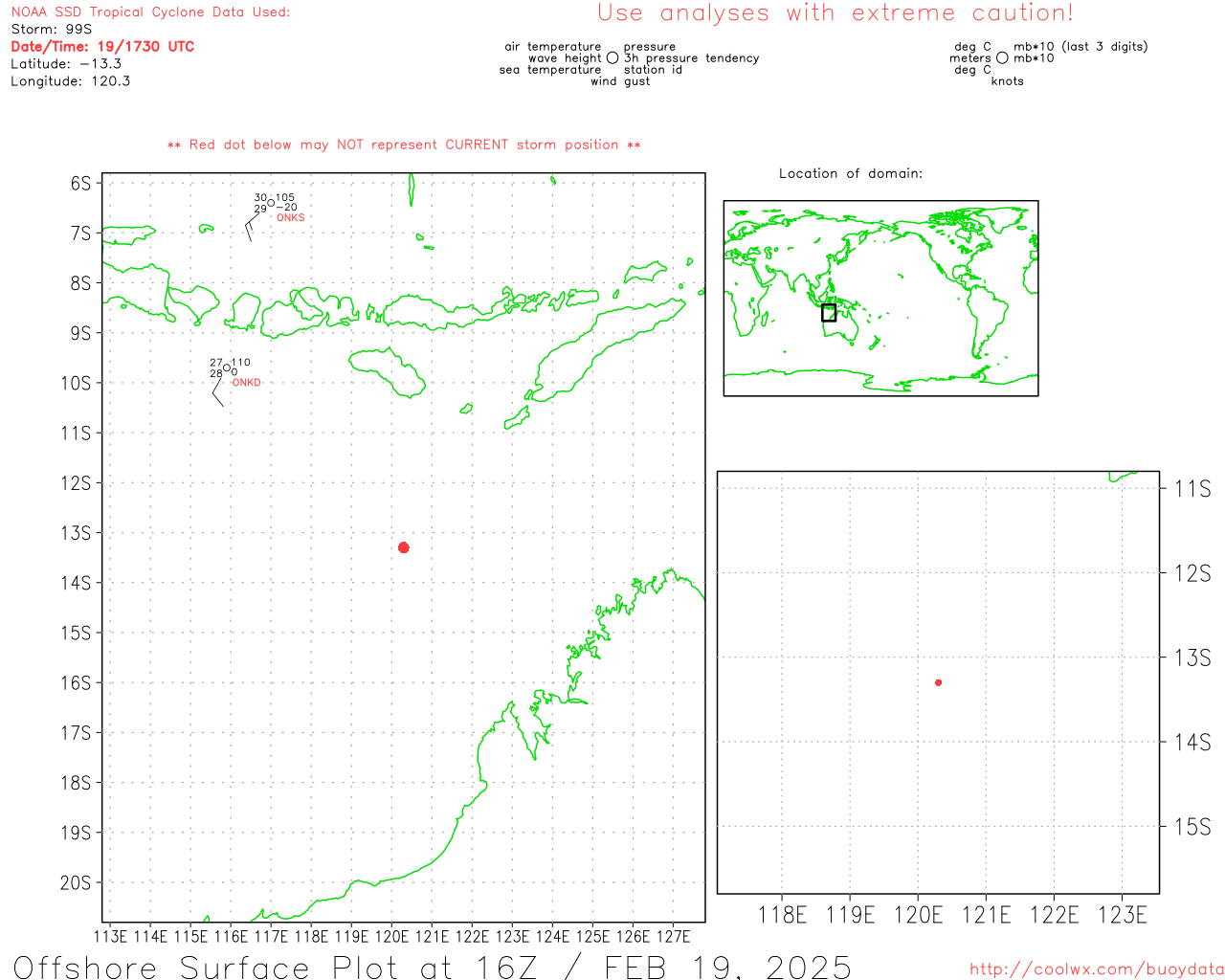Click the 'wind gust' legend label
This screenshot has height=980, width=1225.
point(620,81)
